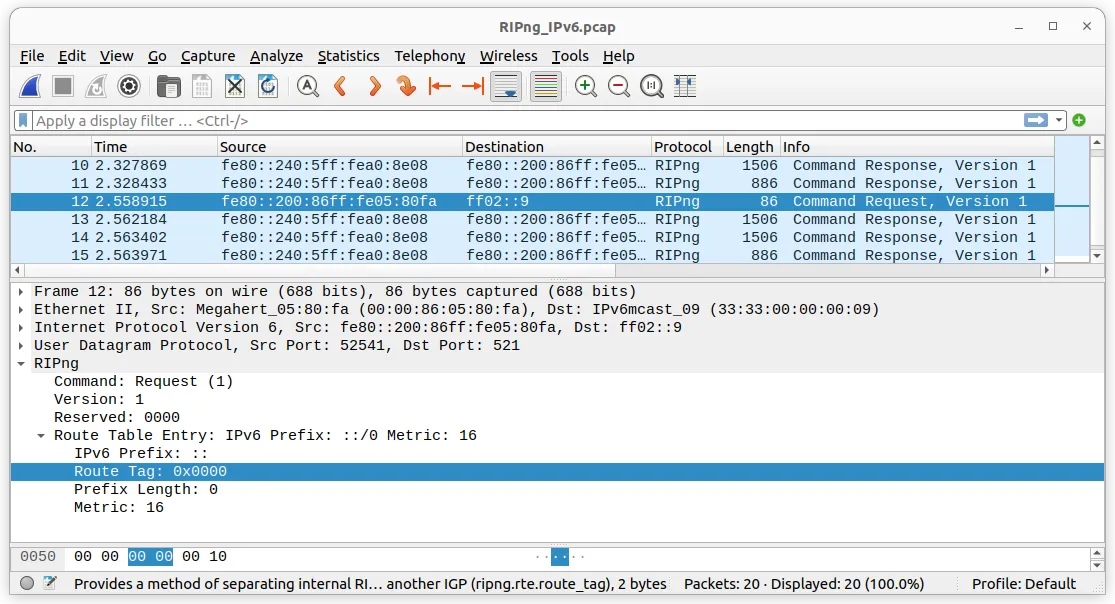Open display filter history dropdown

point(1059,120)
